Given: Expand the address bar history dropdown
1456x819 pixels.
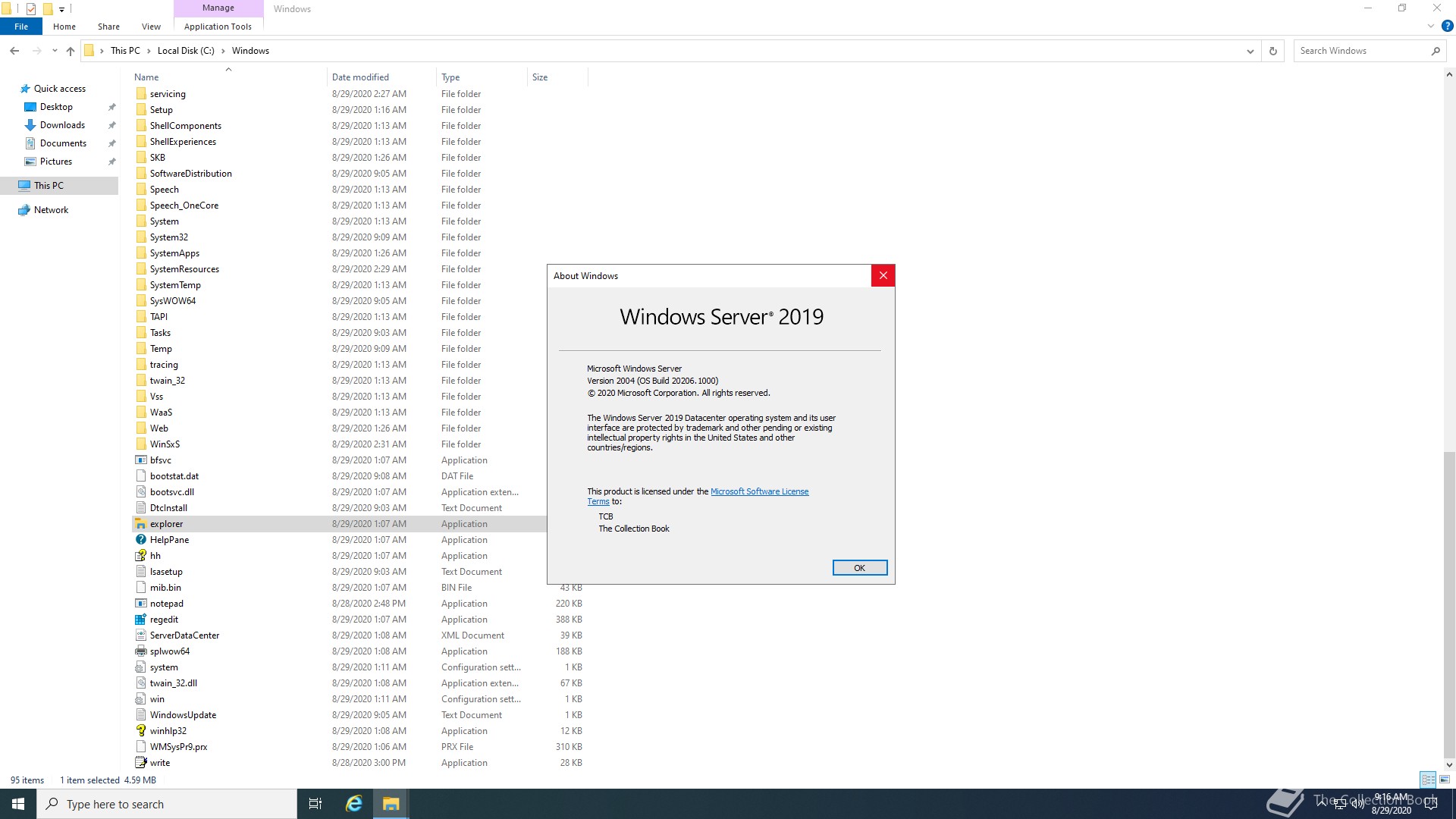Looking at the screenshot, I should click(1250, 51).
